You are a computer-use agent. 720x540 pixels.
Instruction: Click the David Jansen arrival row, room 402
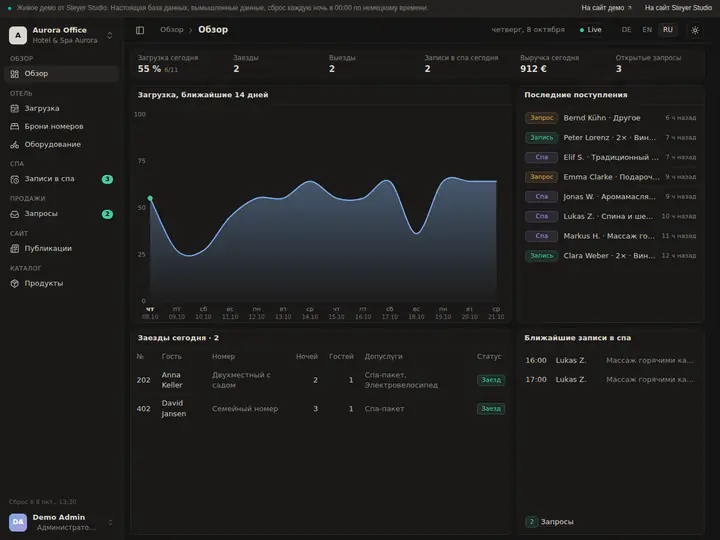[321, 409]
